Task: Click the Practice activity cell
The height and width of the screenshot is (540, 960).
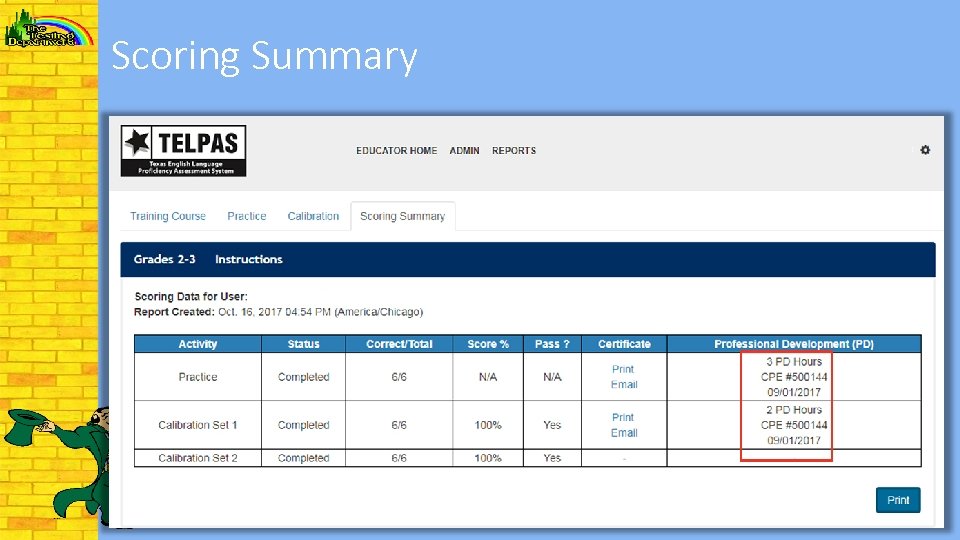Action: [x=198, y=377]
